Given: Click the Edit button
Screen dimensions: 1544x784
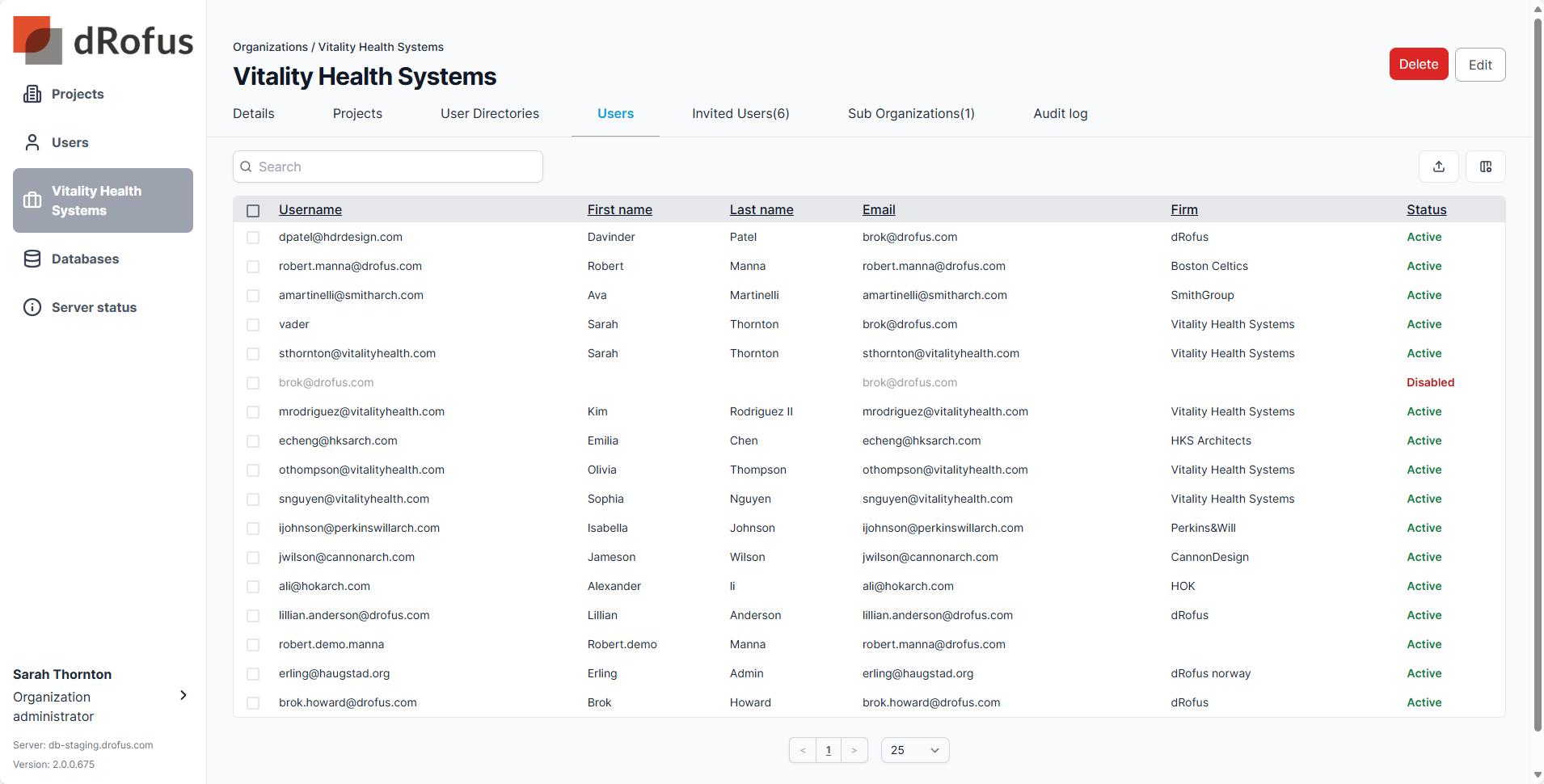Looking at the screenshot, I should pos(1479,65).
